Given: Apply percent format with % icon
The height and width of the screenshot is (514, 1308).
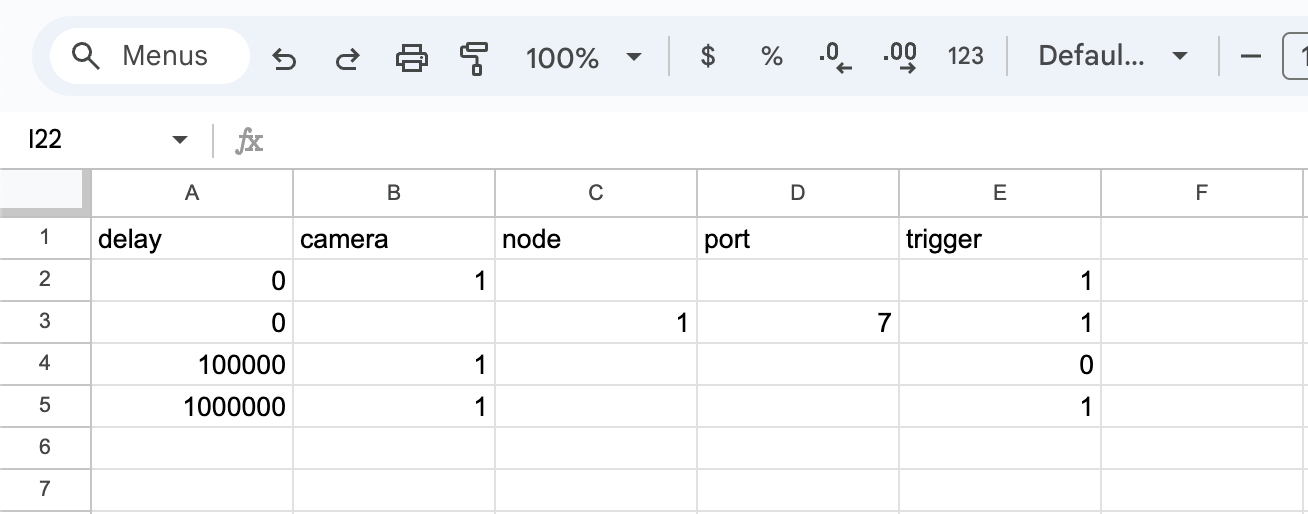Looking at the screenshot, I should tap(771, 57).
